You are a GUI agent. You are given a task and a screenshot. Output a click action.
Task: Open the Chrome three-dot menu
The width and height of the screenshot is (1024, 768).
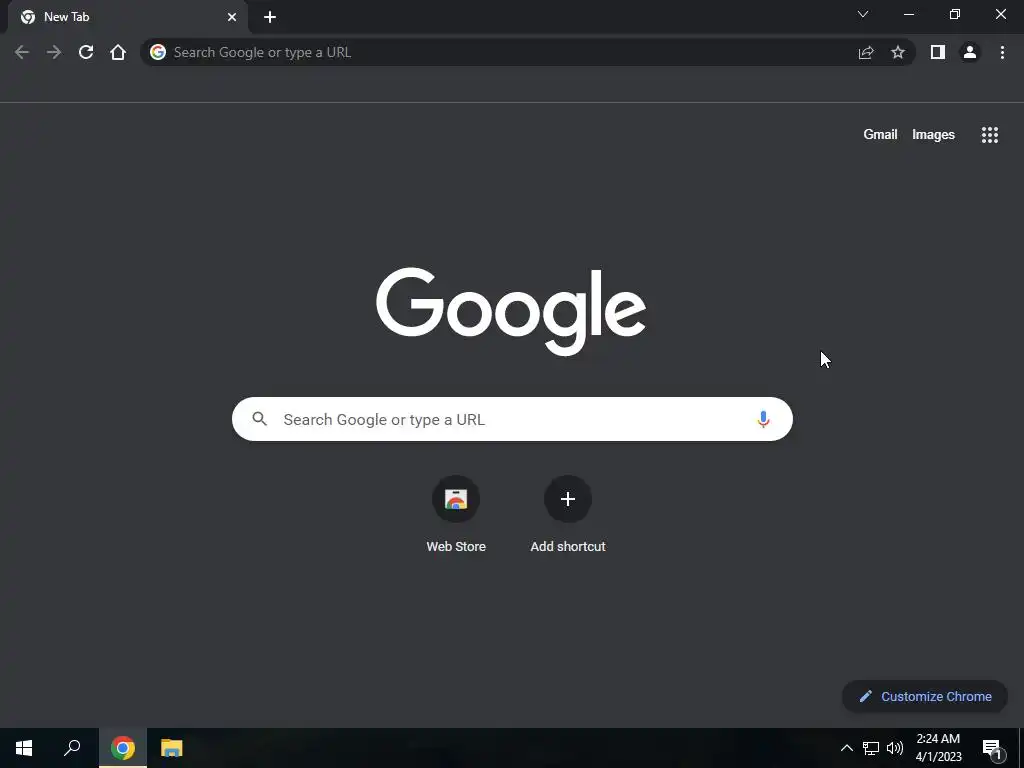1002,52
